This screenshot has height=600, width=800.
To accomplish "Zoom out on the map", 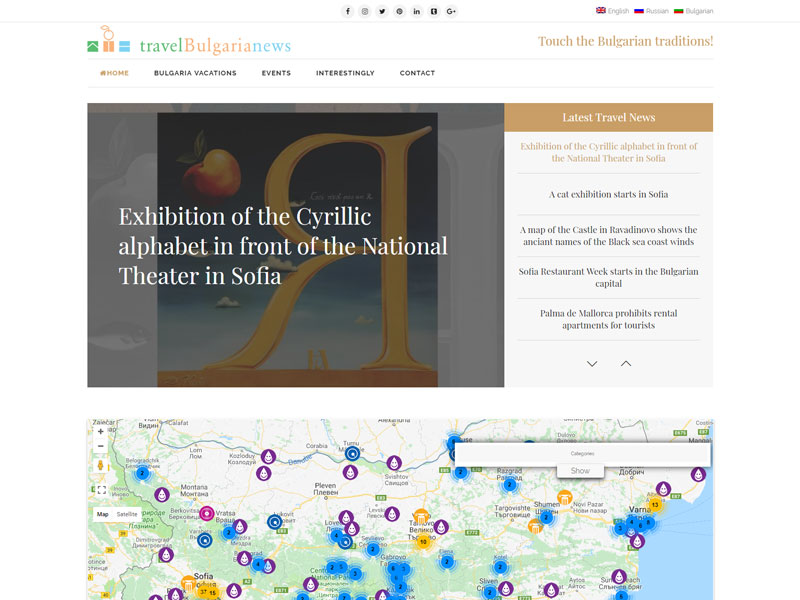I will pyautogui.click(x=101, y=446).
